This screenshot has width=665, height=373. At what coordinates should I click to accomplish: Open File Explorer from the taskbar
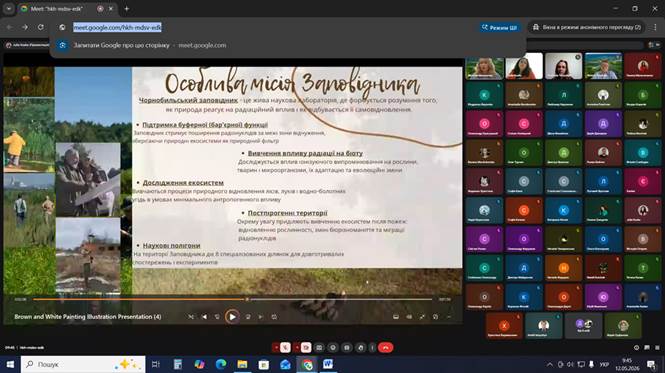[242, 365]
